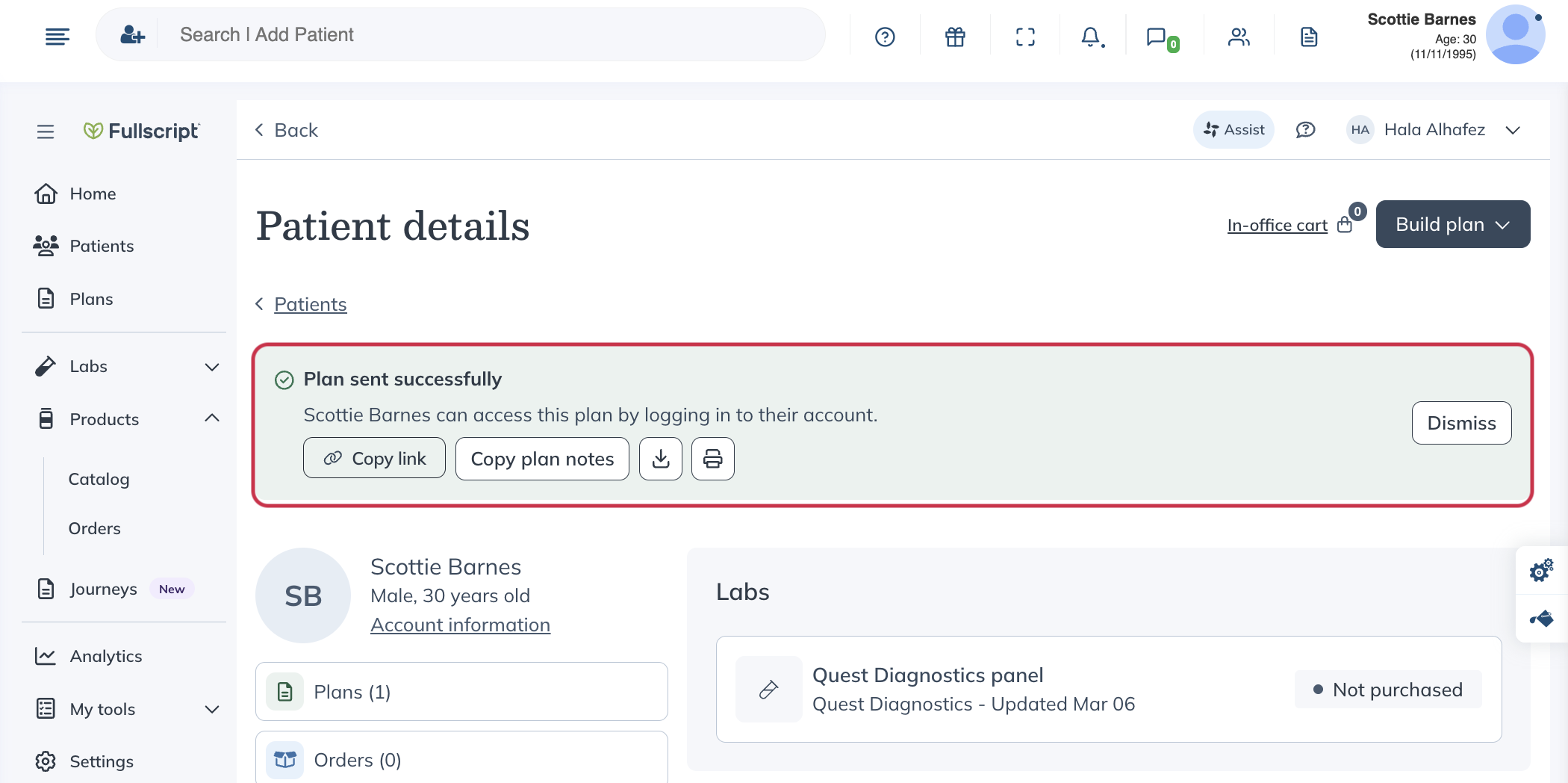
Task: Open the Account information link
Action: point(460,625)
